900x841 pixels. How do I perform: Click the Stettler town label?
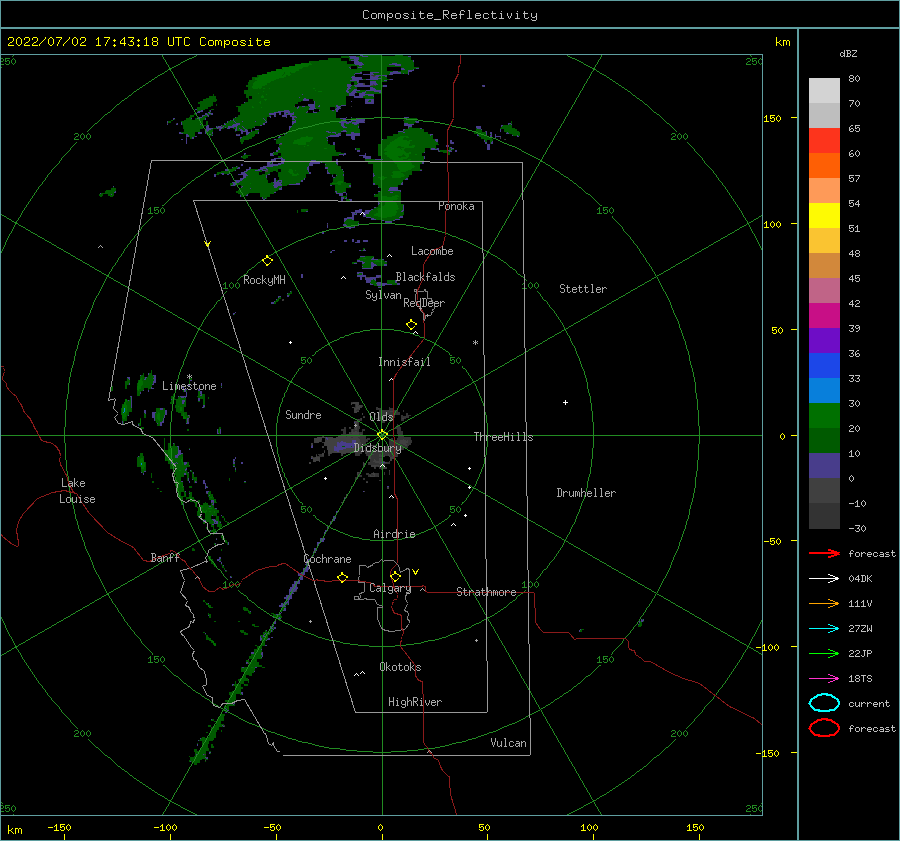tap(583, 289)
